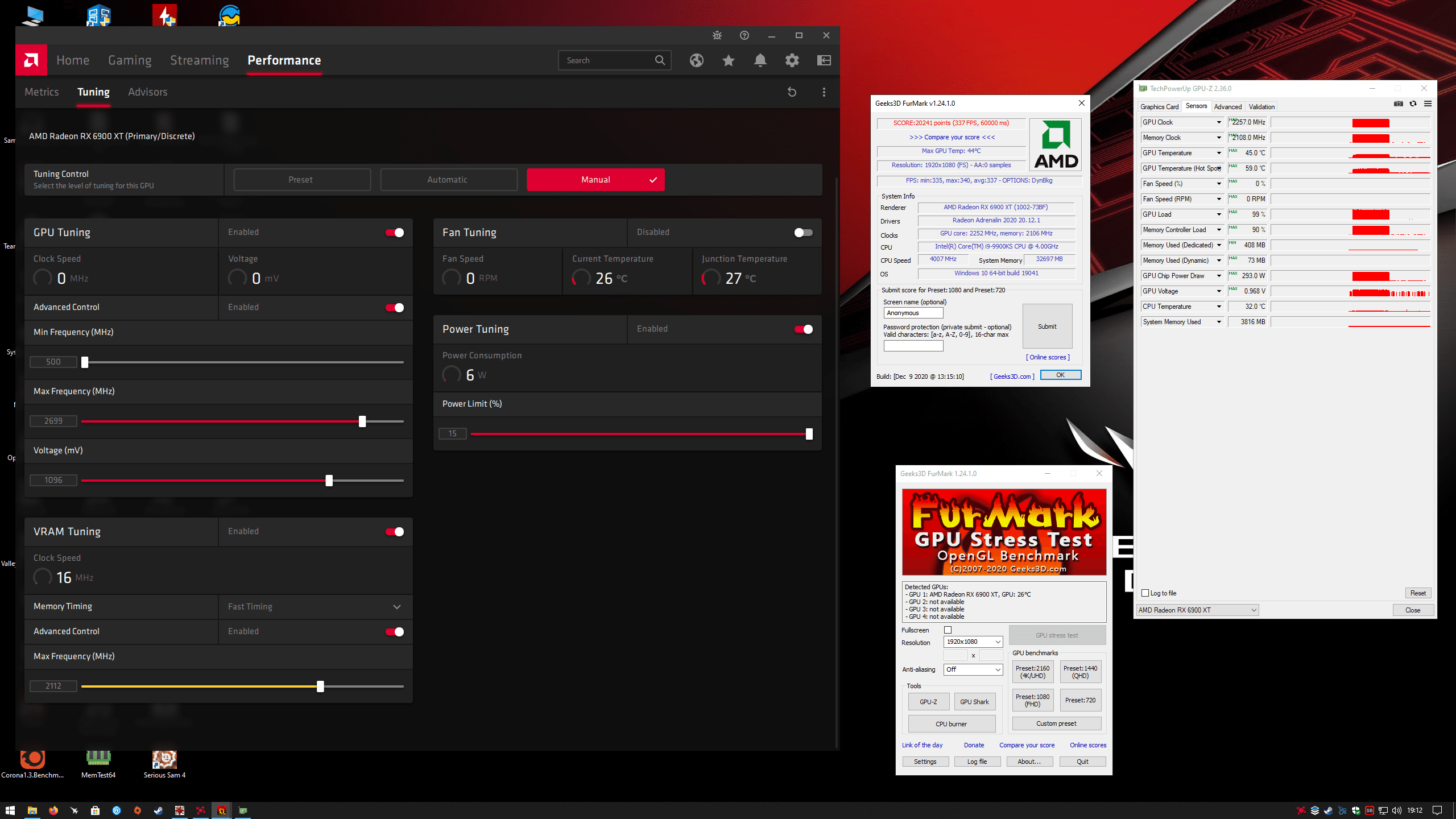
Task: Toggle VRAM Advanced Control switch
Action: pos(395,632)
